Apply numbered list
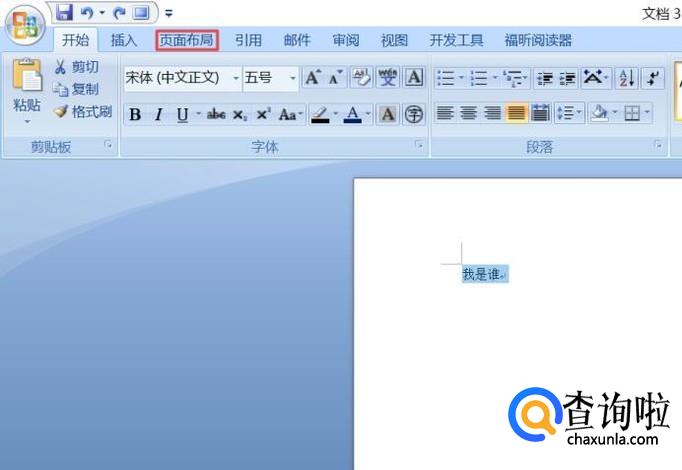 pyautogui.click(x=479, y=78)
